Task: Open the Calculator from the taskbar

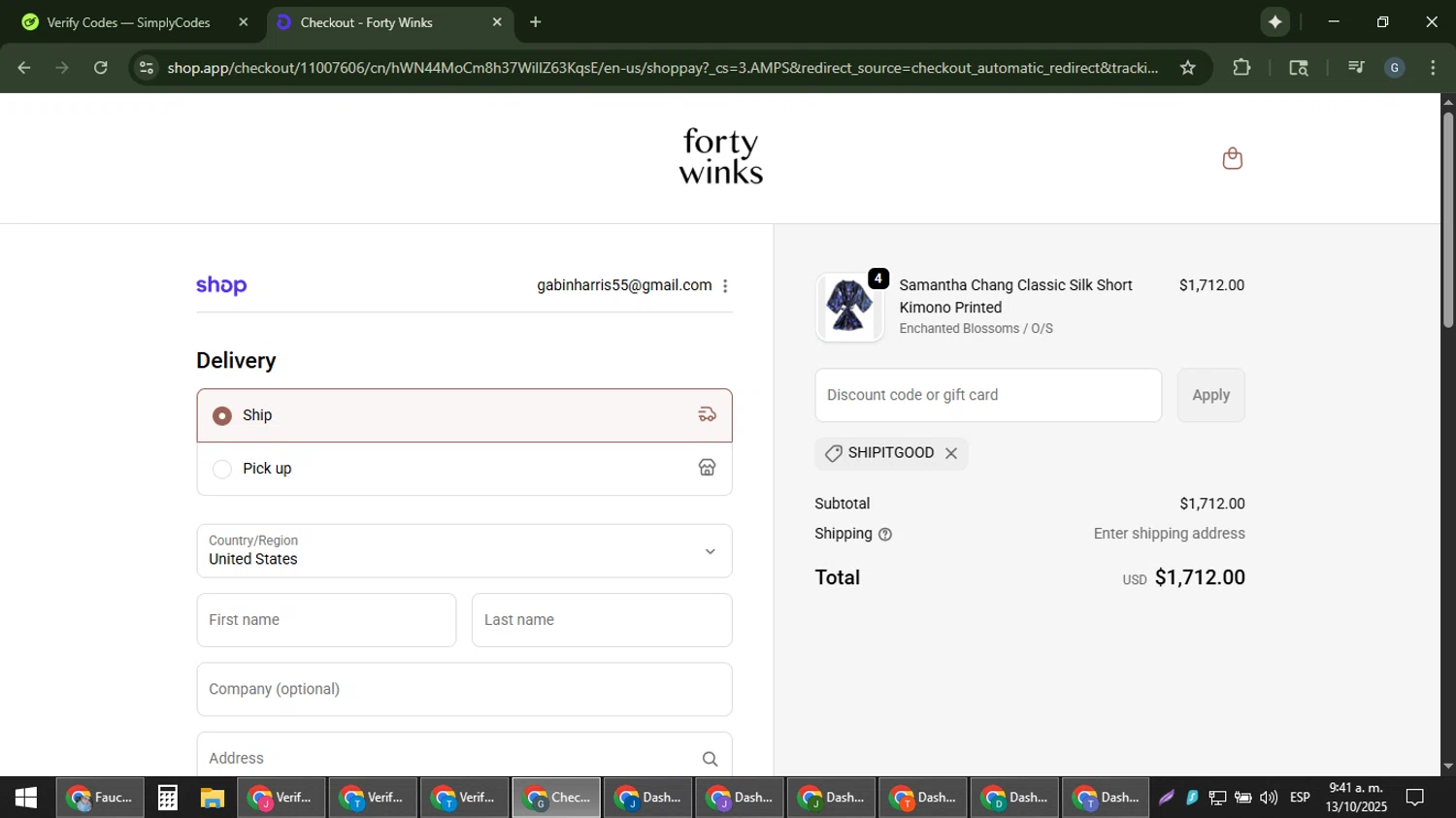Action: click(167, 798)
